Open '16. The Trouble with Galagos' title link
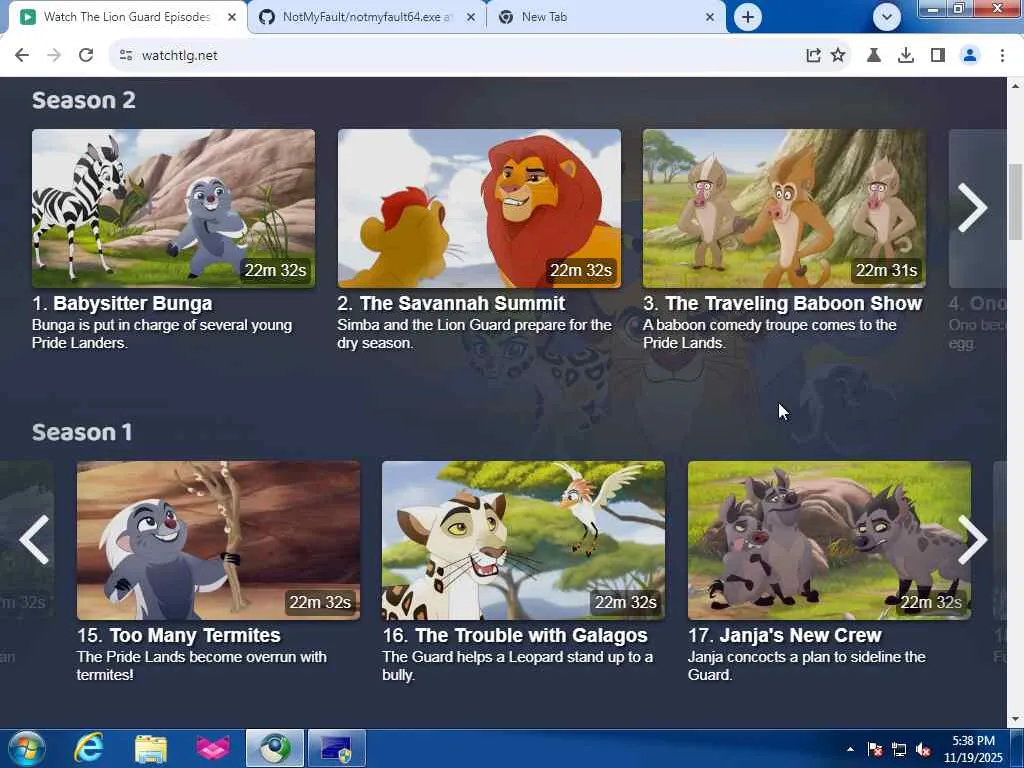 (515, 635)
